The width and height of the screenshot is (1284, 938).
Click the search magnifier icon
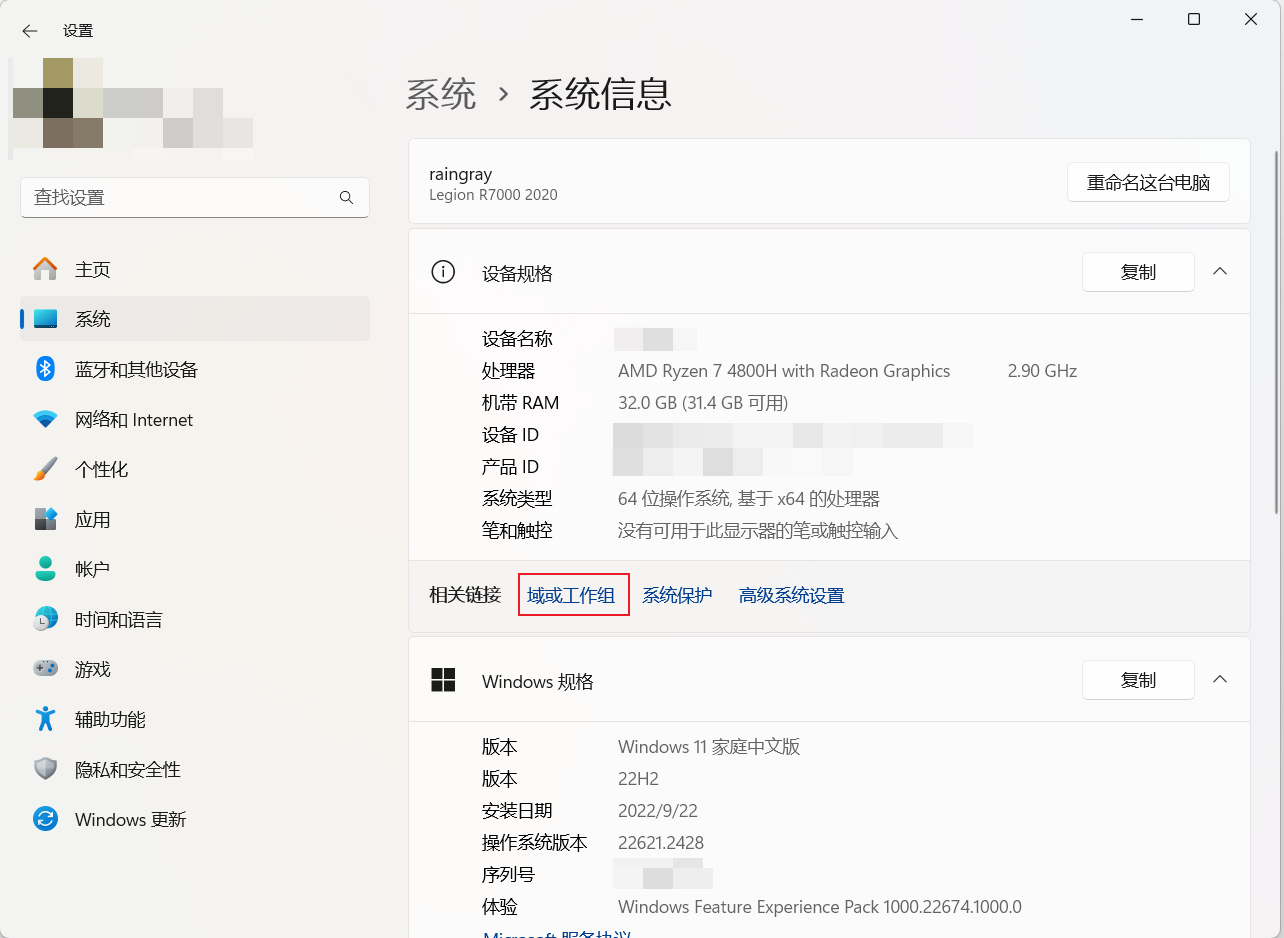(346, 198)
